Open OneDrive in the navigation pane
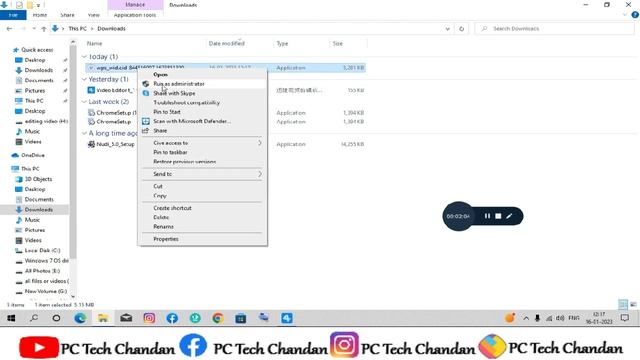 [33, 155]
